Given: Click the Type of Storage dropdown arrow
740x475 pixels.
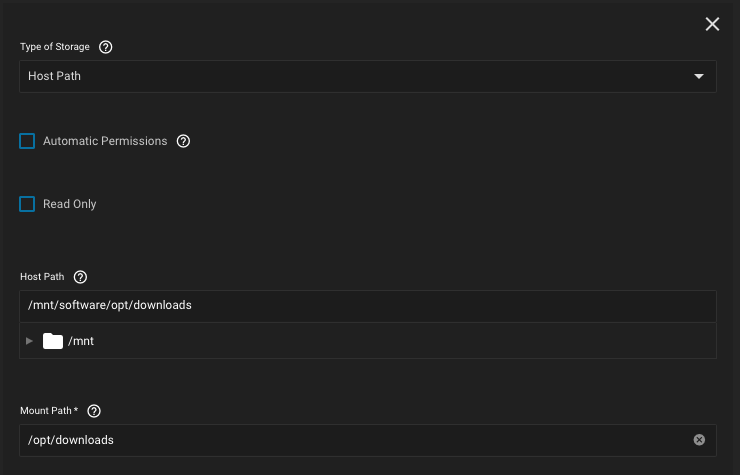Looking at the screenshot, I should pos(699,76).
